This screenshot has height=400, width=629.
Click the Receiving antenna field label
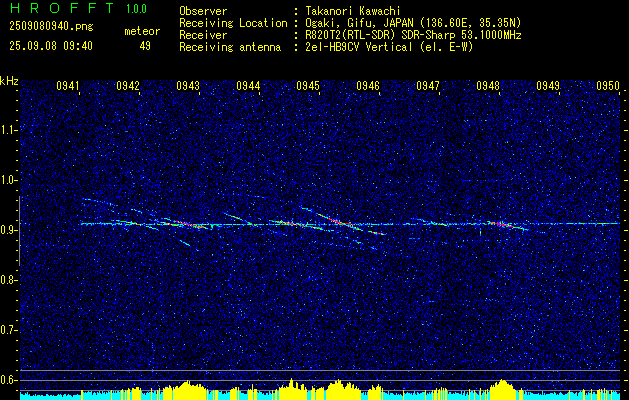(230, 47)
